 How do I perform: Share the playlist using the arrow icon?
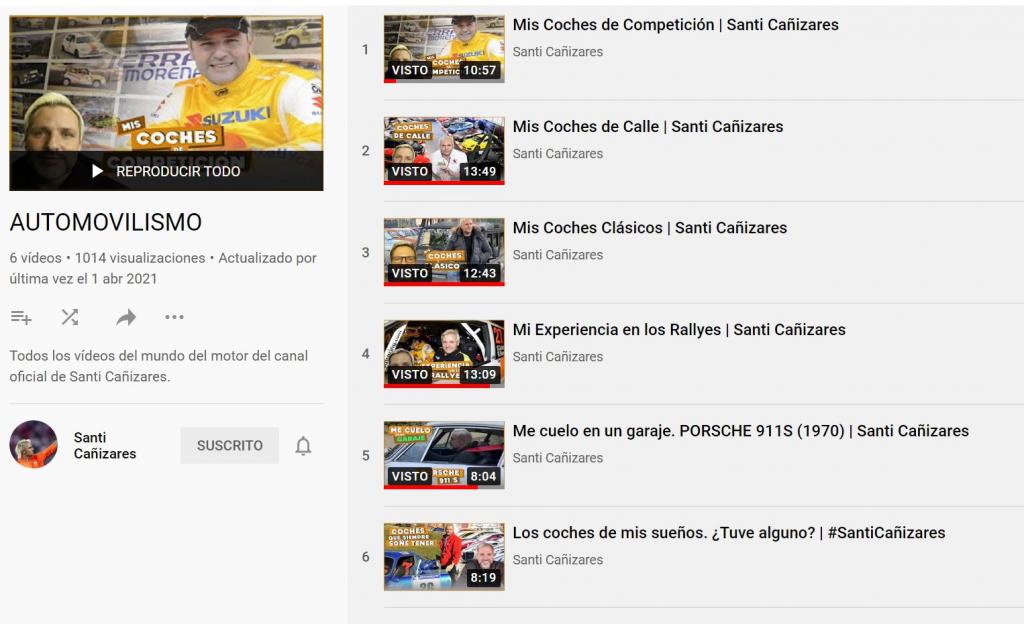coord(125,318)
